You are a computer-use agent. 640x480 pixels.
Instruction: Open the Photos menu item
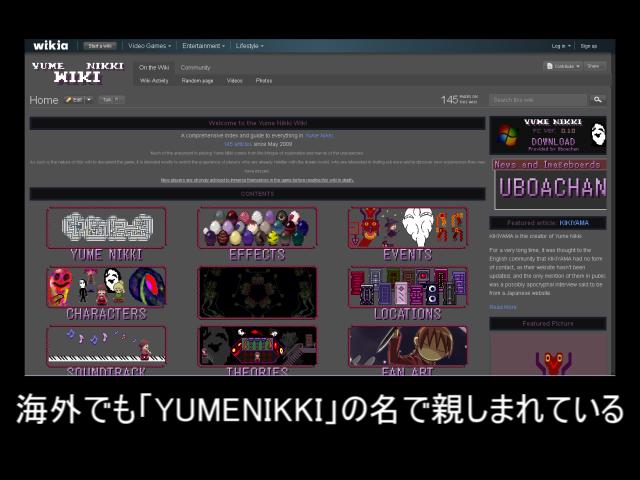[x=264, y=81]
